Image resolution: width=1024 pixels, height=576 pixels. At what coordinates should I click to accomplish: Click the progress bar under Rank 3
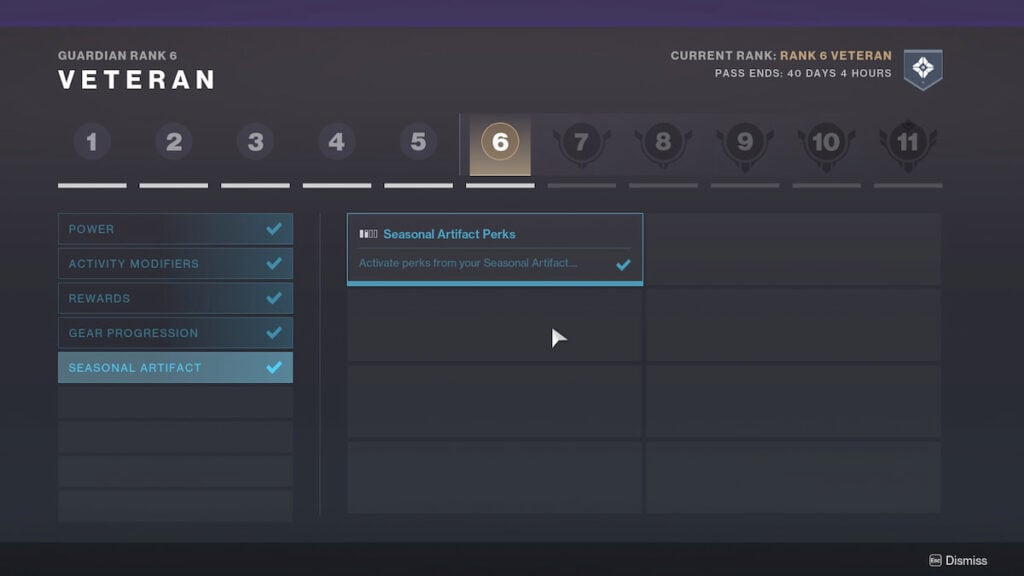(255, 185)
